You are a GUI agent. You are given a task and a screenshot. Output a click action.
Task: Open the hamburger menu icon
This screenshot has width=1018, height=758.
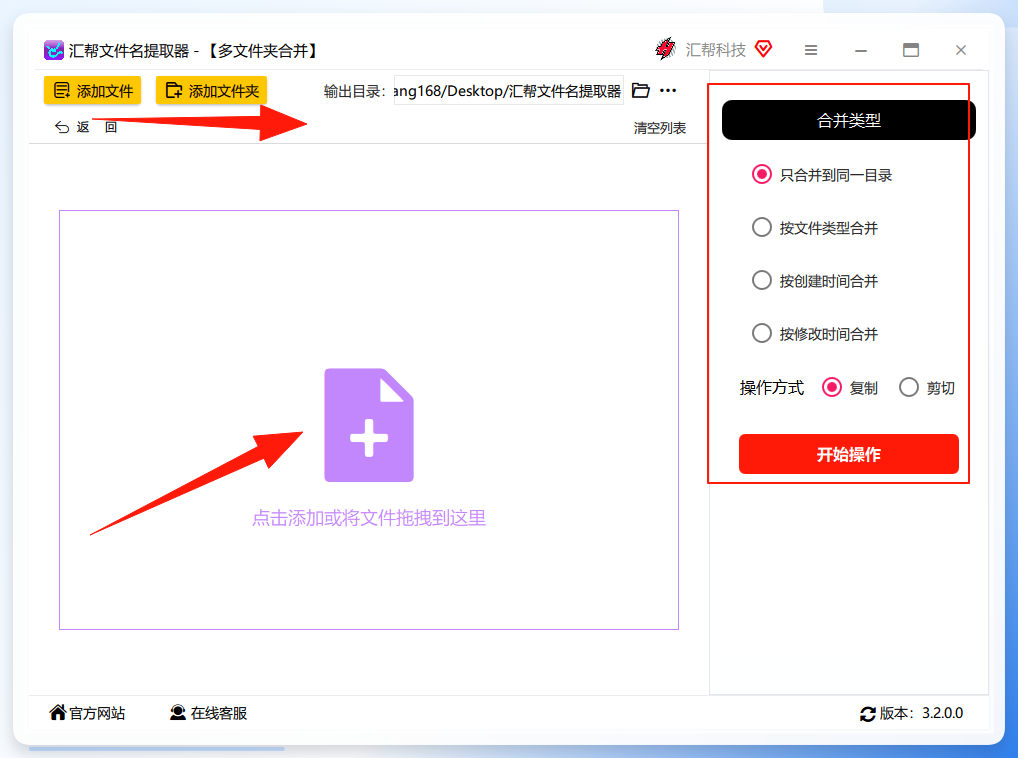click(x=811, y=50)
